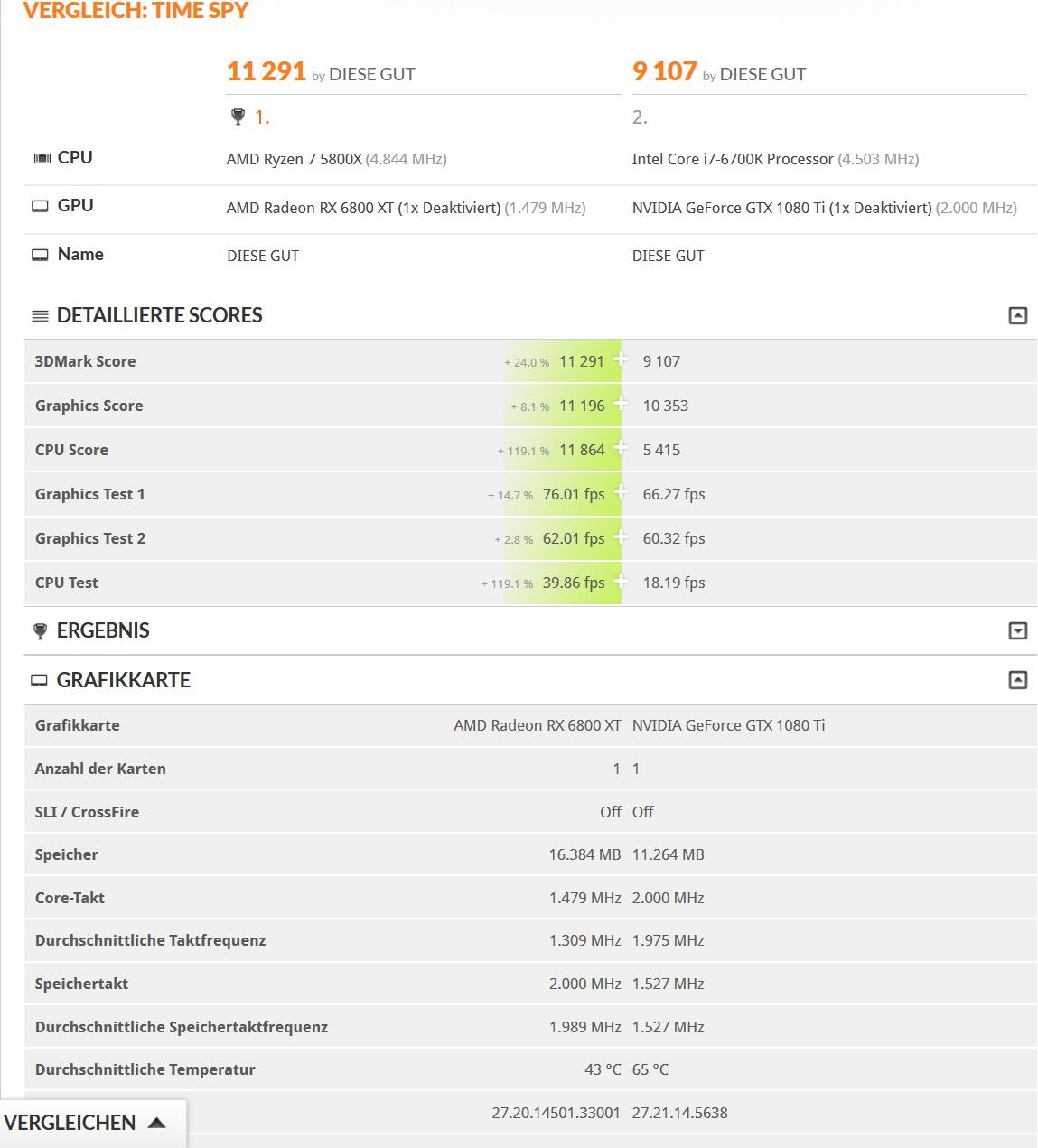Click driver version 27.20.14501.33001

(556, 1113)
